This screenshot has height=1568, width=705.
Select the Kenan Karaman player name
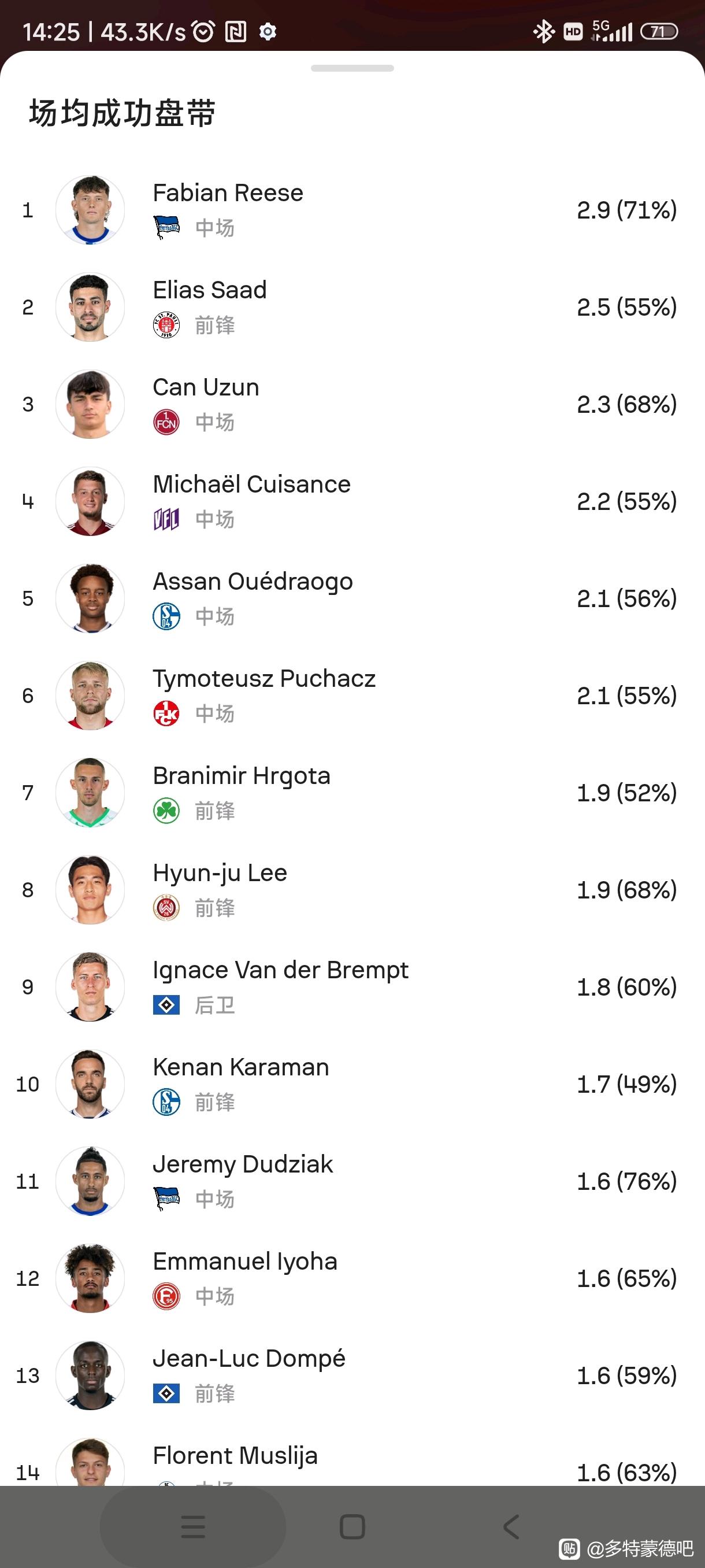click(x=241, y=1067)
